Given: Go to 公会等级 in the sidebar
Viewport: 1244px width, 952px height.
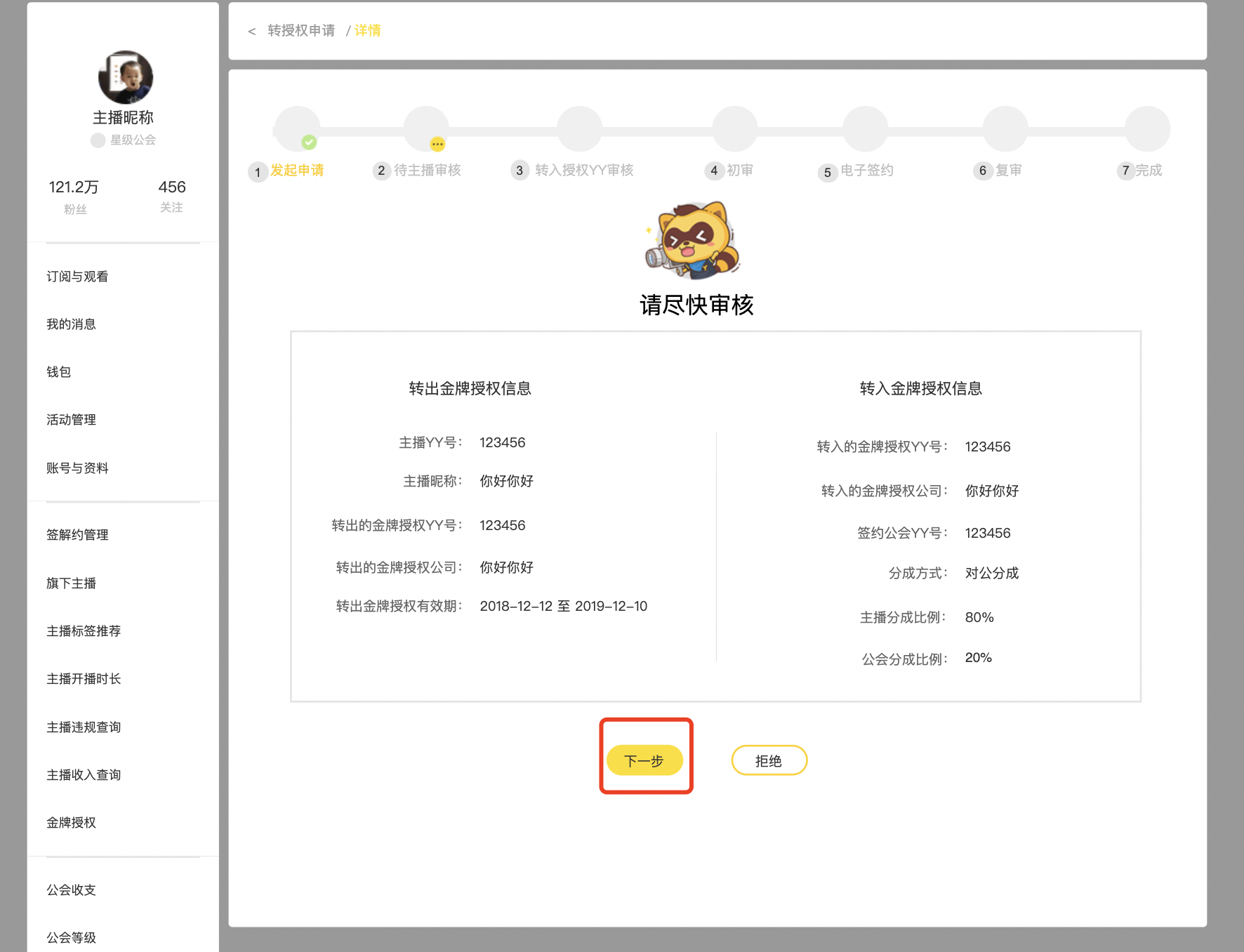Looking at the screenshot, I should 71,938.
